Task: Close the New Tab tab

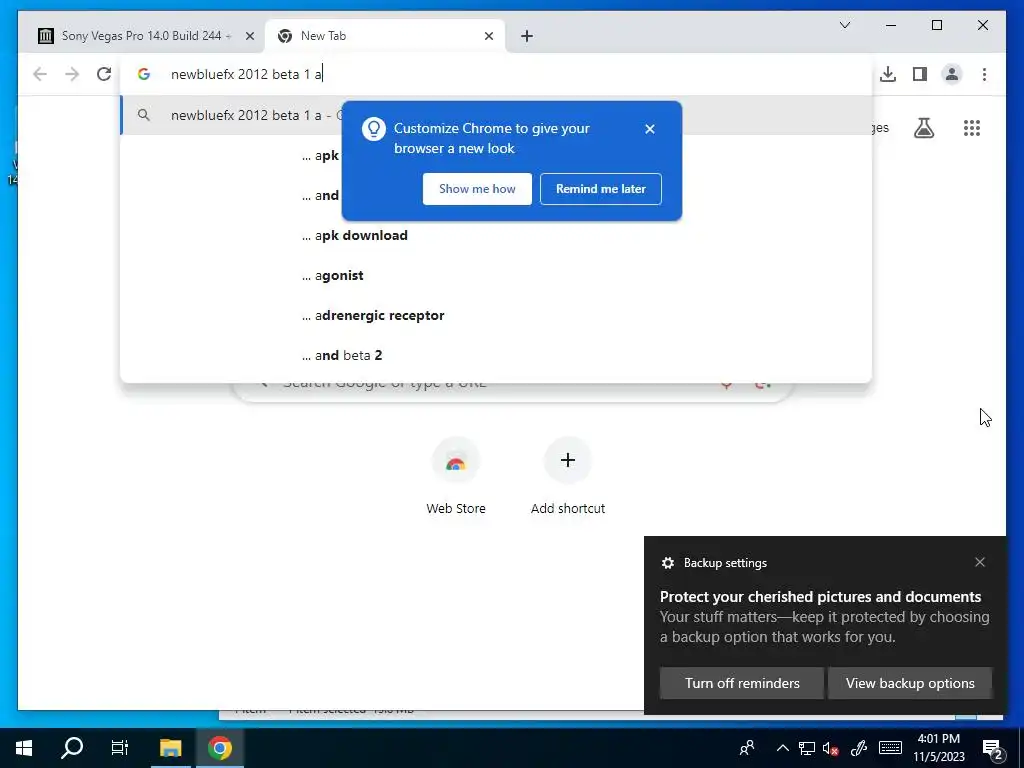Action: pyautogui.click(x=488, y=36)
